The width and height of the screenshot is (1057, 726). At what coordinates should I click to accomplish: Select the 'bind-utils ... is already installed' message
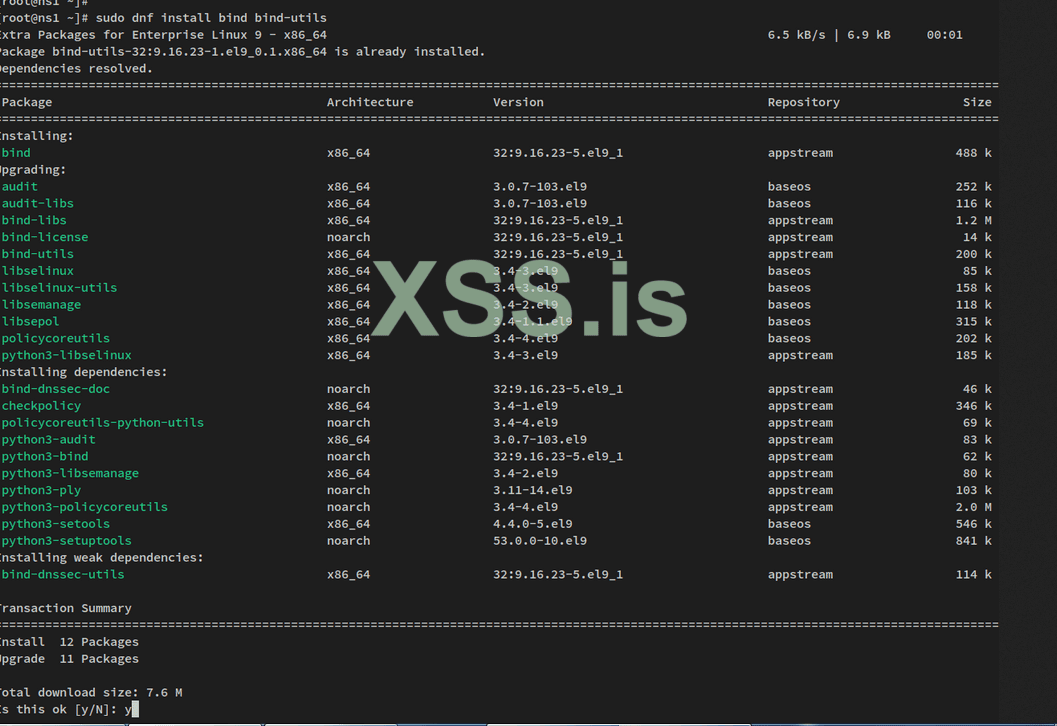pyautogui.click(x=243, y=52)
